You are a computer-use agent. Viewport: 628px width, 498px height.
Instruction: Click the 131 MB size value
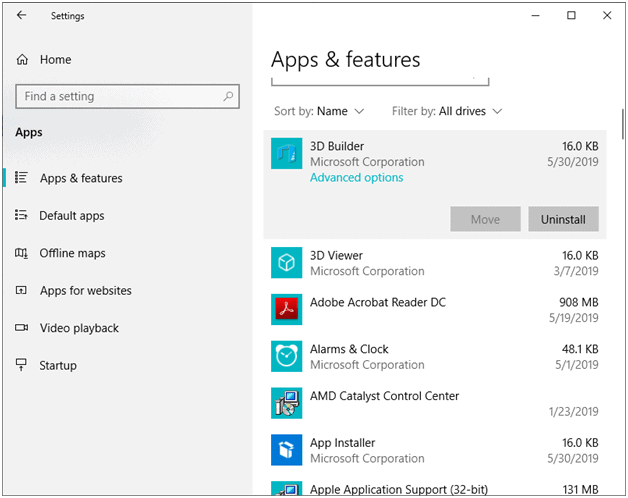point(580,489)
